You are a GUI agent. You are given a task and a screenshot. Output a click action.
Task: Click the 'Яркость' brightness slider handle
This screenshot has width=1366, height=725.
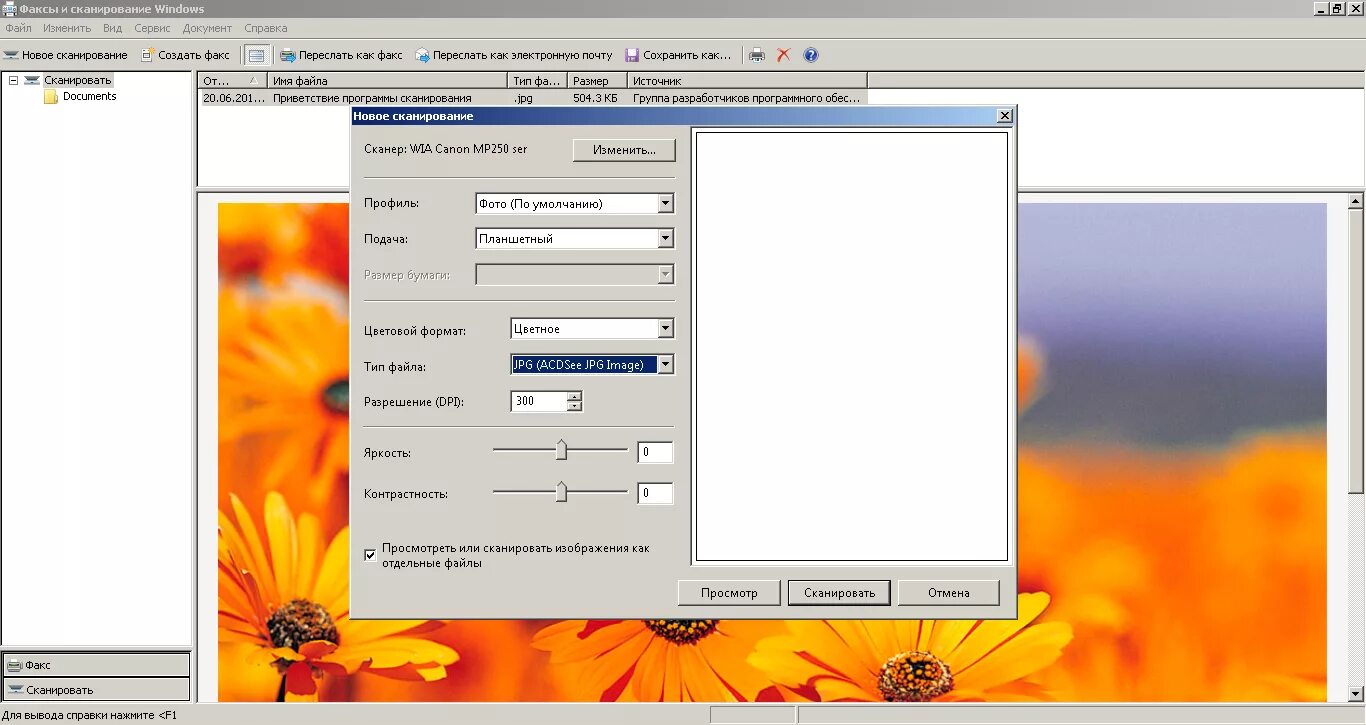[561, 451]
